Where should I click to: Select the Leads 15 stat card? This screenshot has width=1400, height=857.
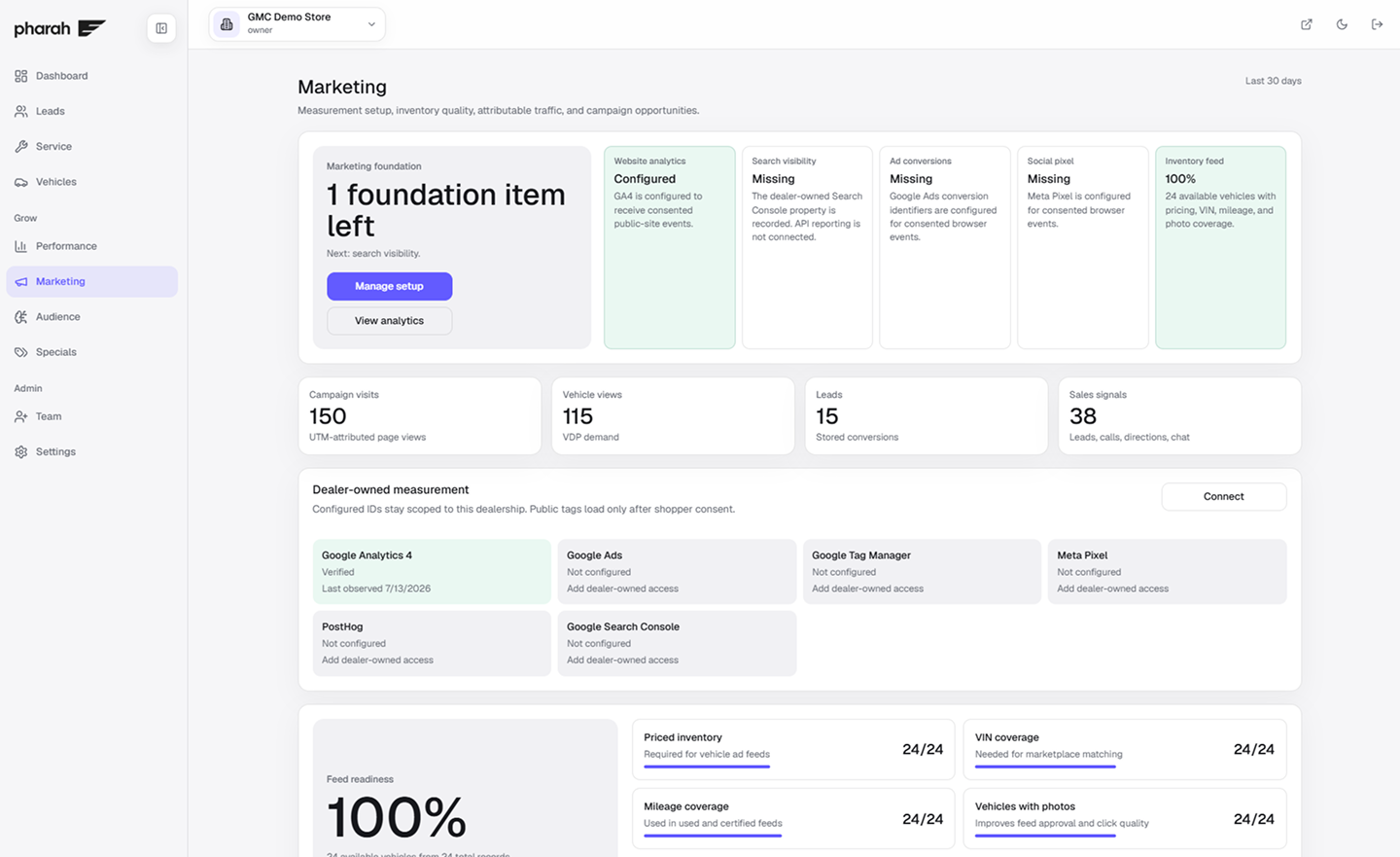tap(927, 416)
